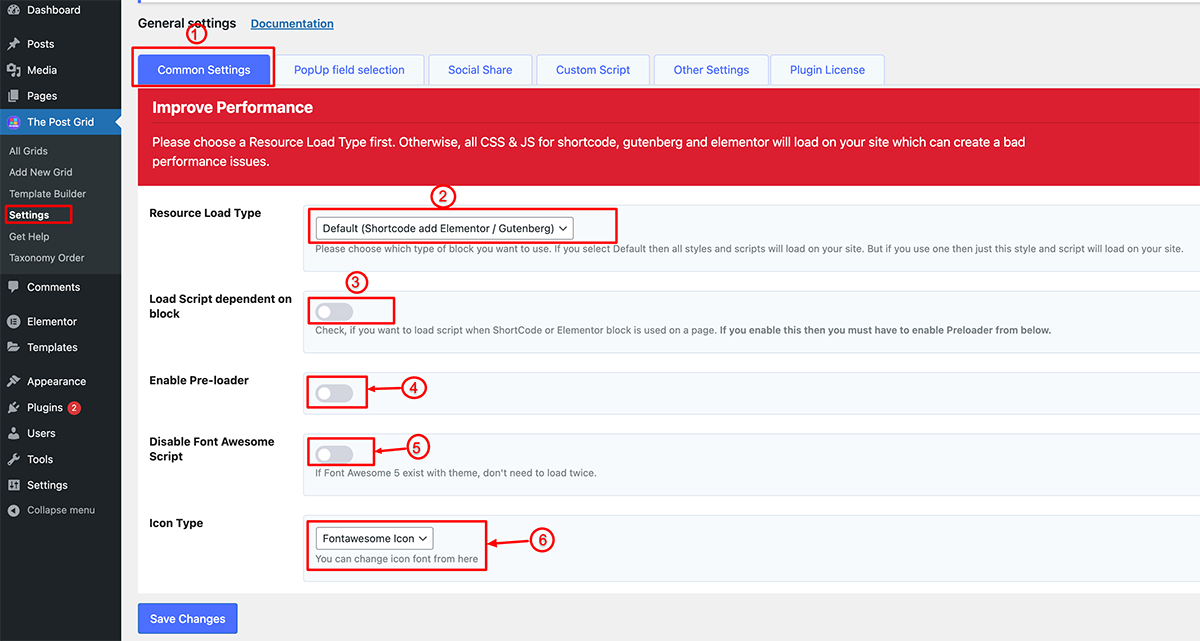The height and width of the screenshot is (641, 1200).
Task: Click the Elementor logo icon
Action: [13, 322]
